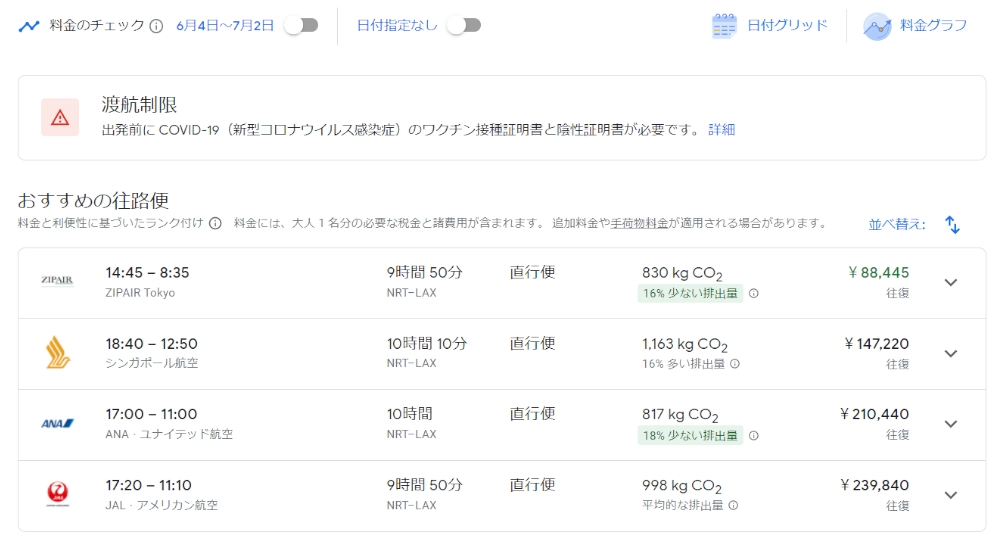Open the 料金グラフ chart icon
The height and width of the screenshot is (543, 1000).
coord(877,26)
